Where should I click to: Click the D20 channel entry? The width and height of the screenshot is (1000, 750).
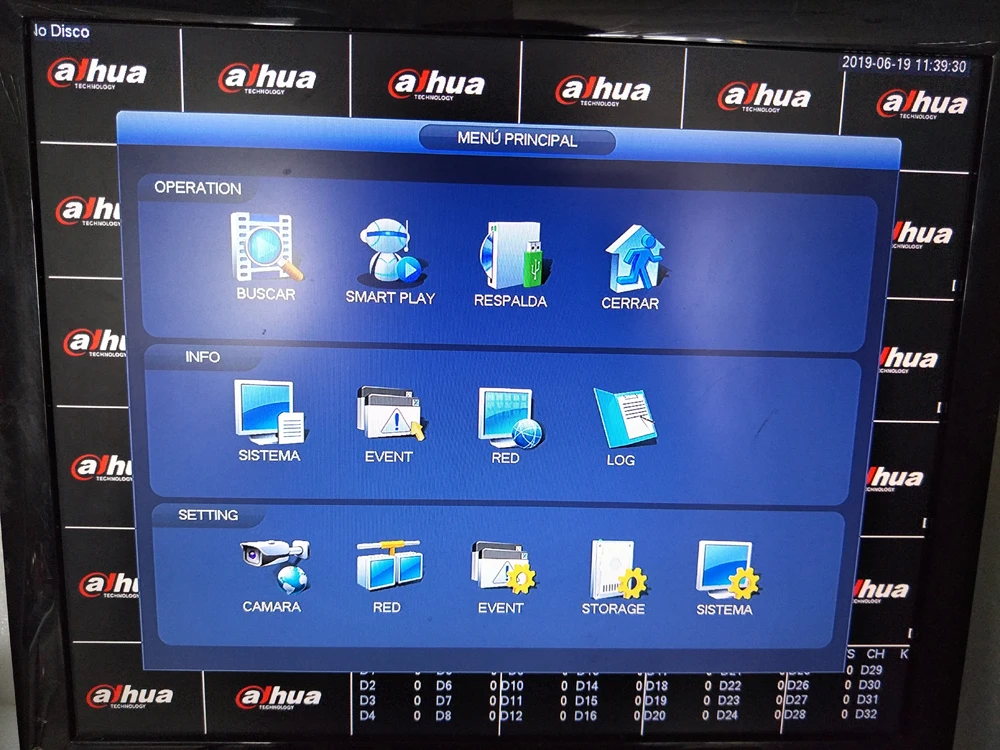(x=655, y=716)
